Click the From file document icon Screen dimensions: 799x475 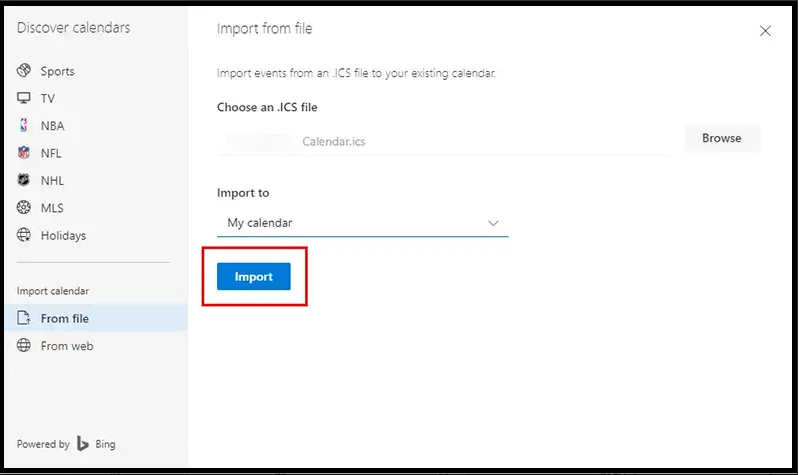pyautogui.click(x=24, y=318)
